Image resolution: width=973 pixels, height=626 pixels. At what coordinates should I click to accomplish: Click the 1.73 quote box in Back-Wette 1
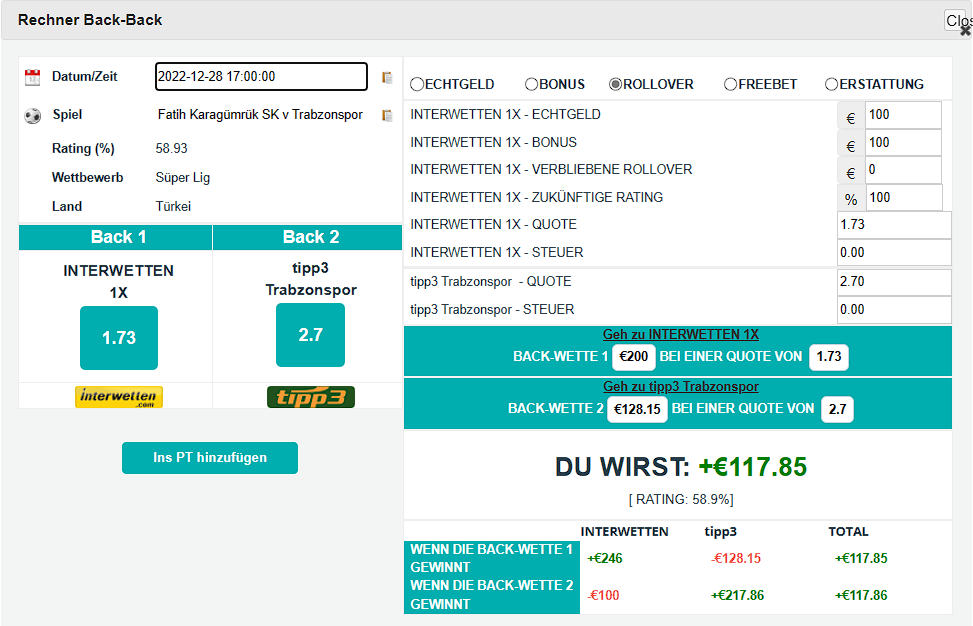829,357
